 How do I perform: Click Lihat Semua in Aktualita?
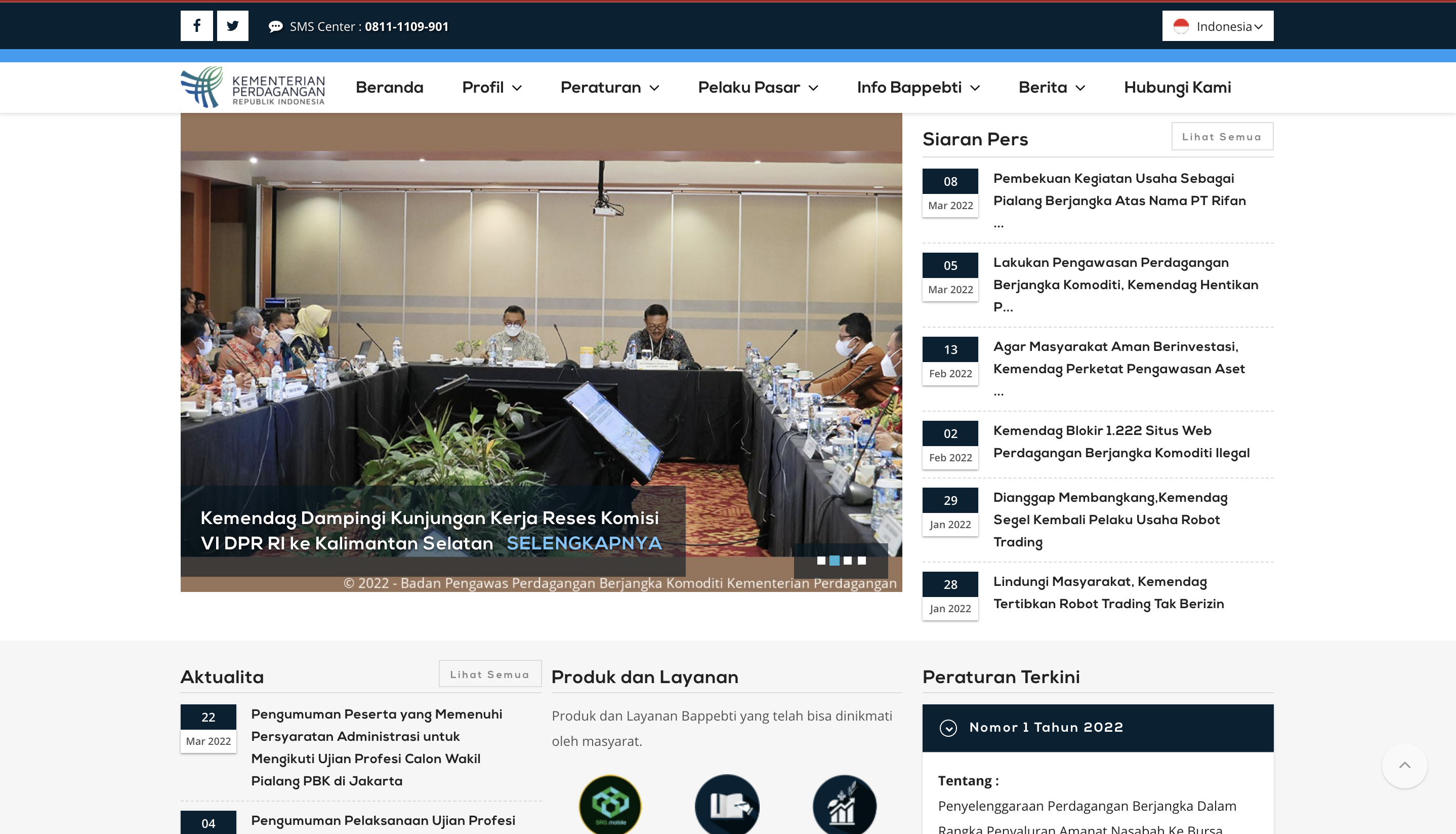489,674
